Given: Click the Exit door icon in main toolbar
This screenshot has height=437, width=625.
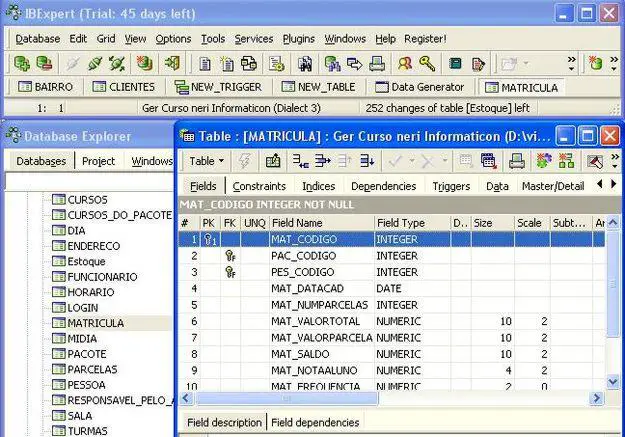Looking at the screenshot, I should tap(172, 63).
